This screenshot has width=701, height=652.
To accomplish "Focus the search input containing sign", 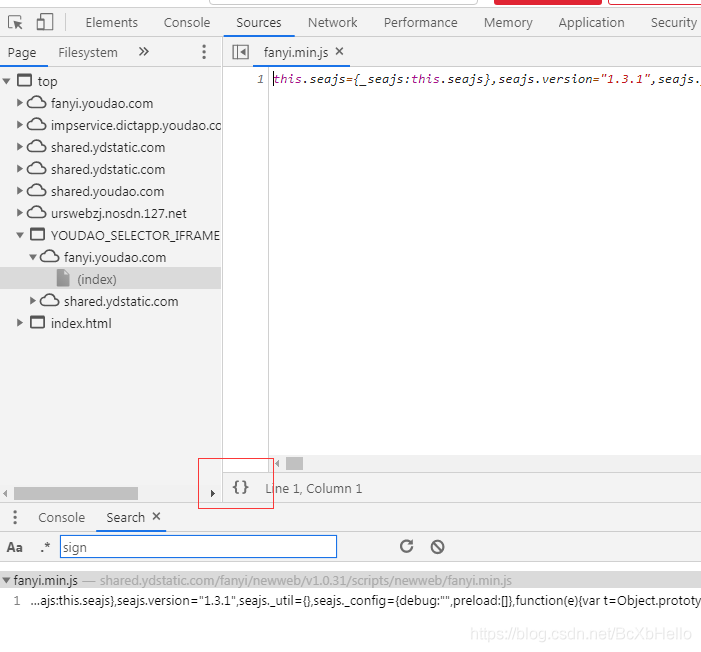I will pos(198,546).
